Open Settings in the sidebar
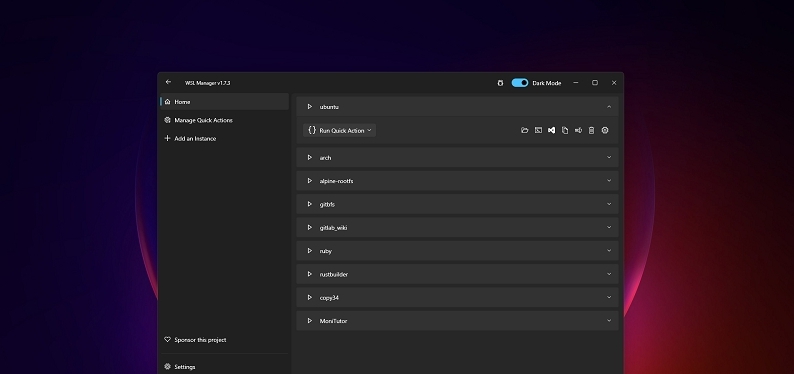The image size is (794, 374). click(224, 367)
